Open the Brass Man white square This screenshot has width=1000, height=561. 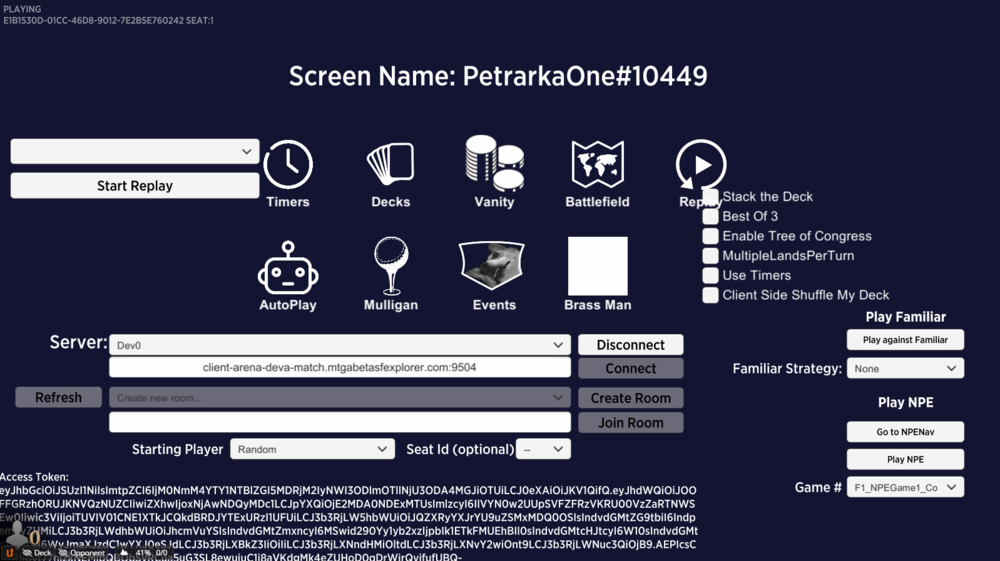598,266
